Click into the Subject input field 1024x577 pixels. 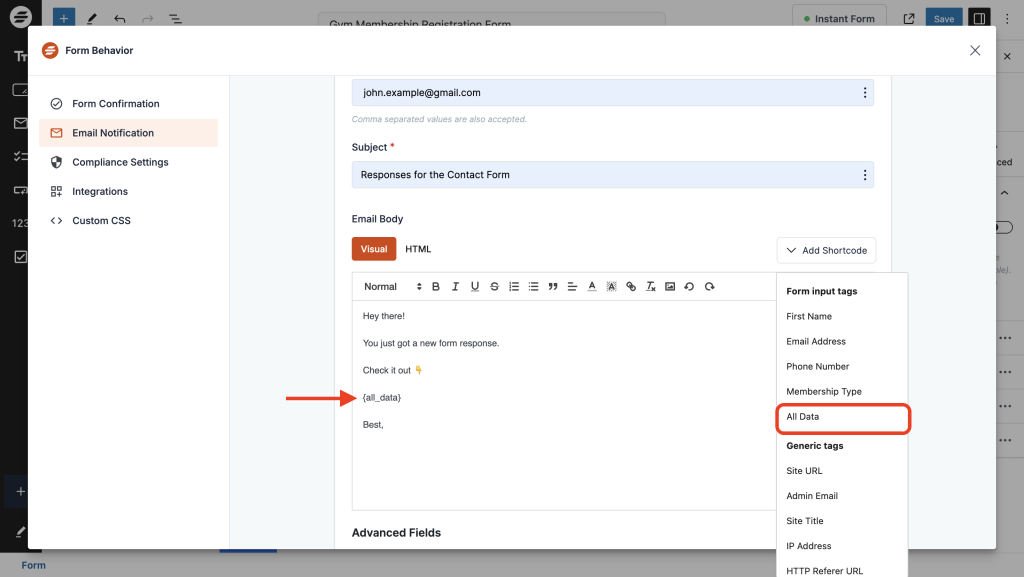click(x=600, y=175)
